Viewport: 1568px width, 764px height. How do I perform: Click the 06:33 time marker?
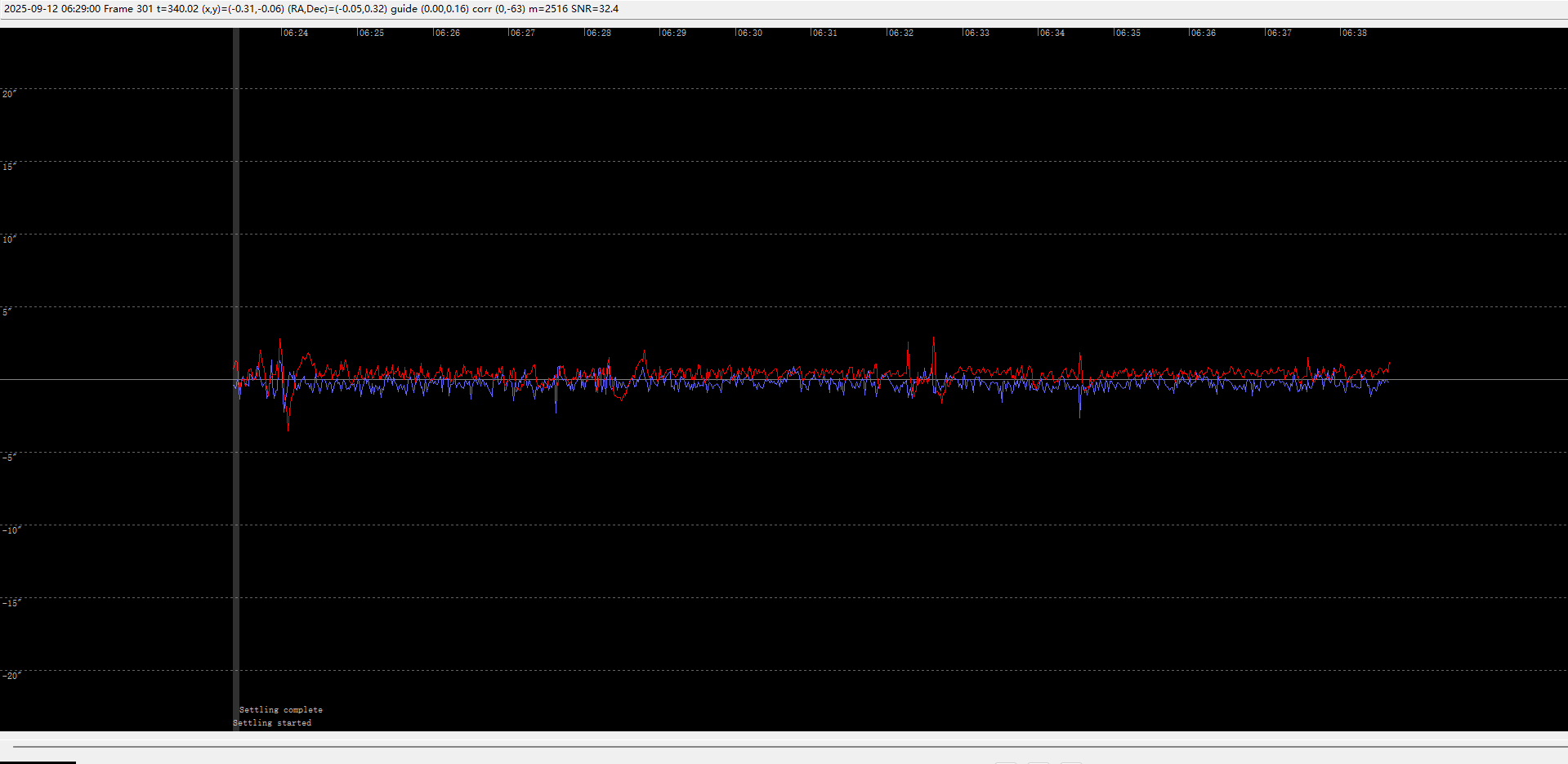(x=976, y=34)
